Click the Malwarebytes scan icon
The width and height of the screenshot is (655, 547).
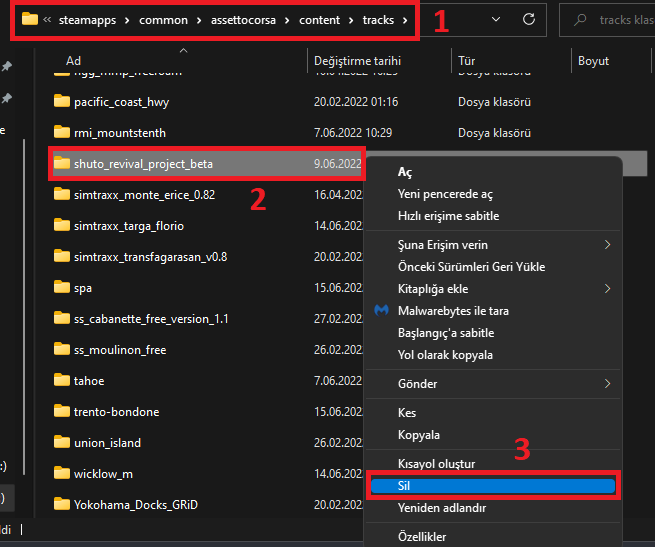click(x=382, y=311)
